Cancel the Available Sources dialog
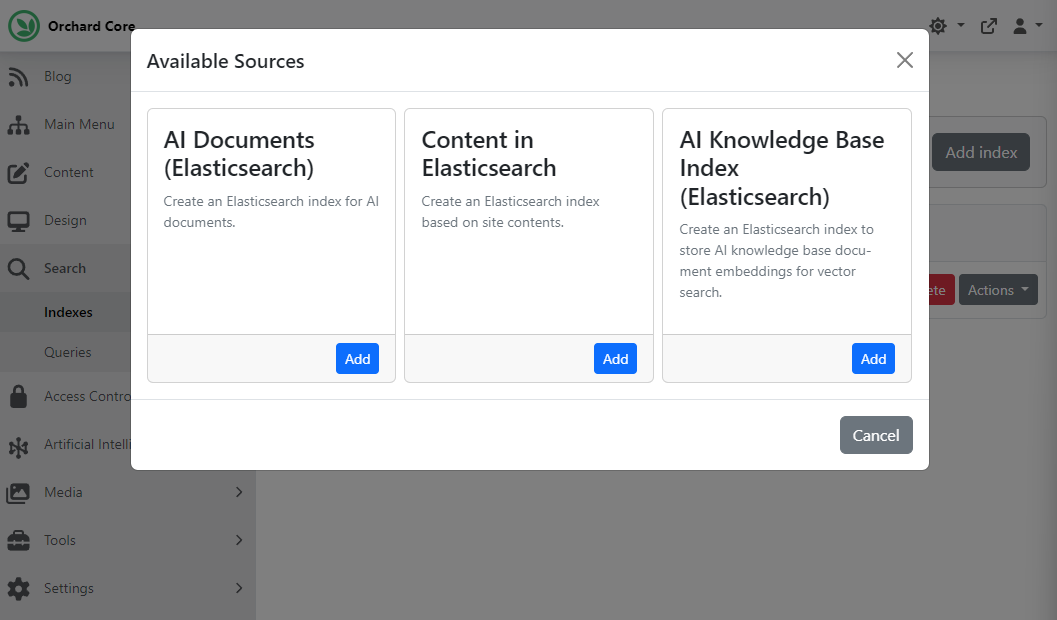 click(876, 435)
